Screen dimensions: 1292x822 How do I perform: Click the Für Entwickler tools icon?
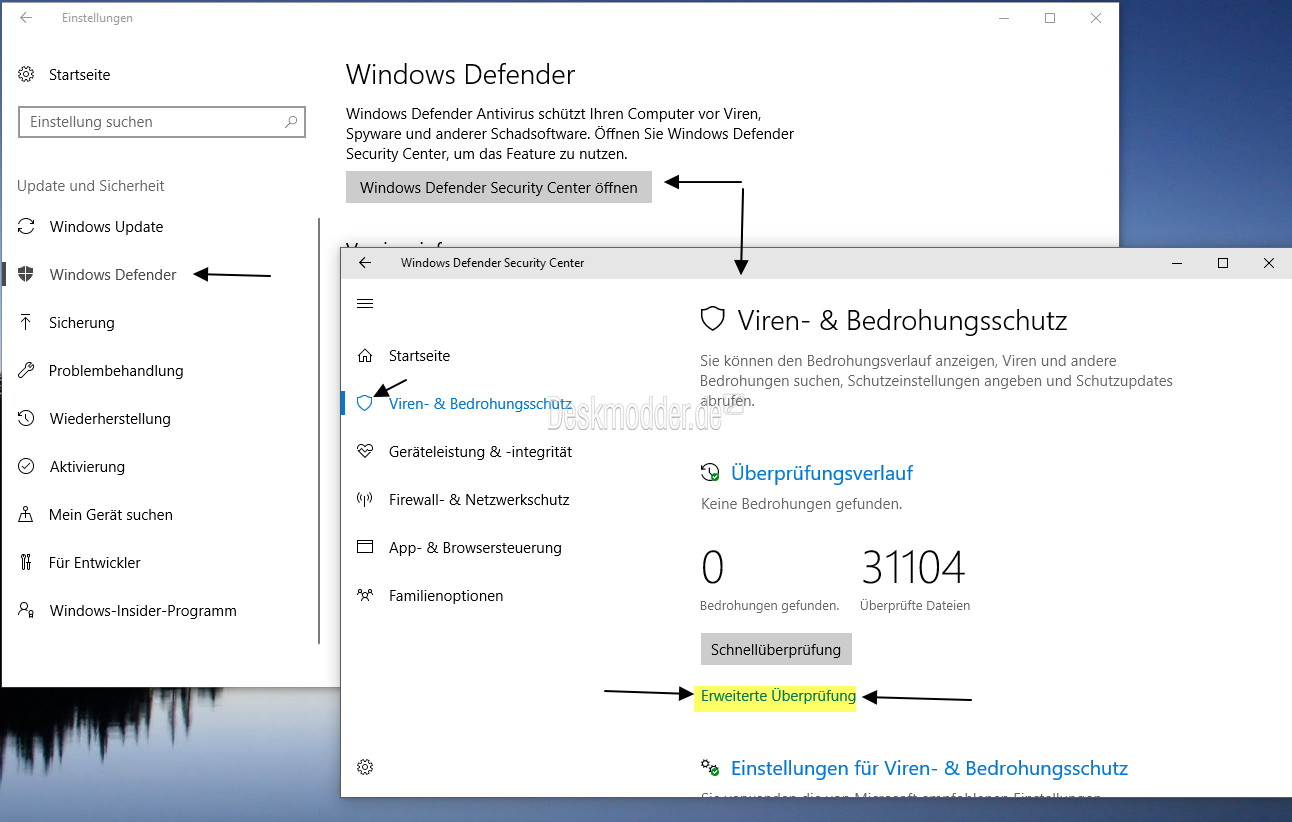tap(27, 563)
